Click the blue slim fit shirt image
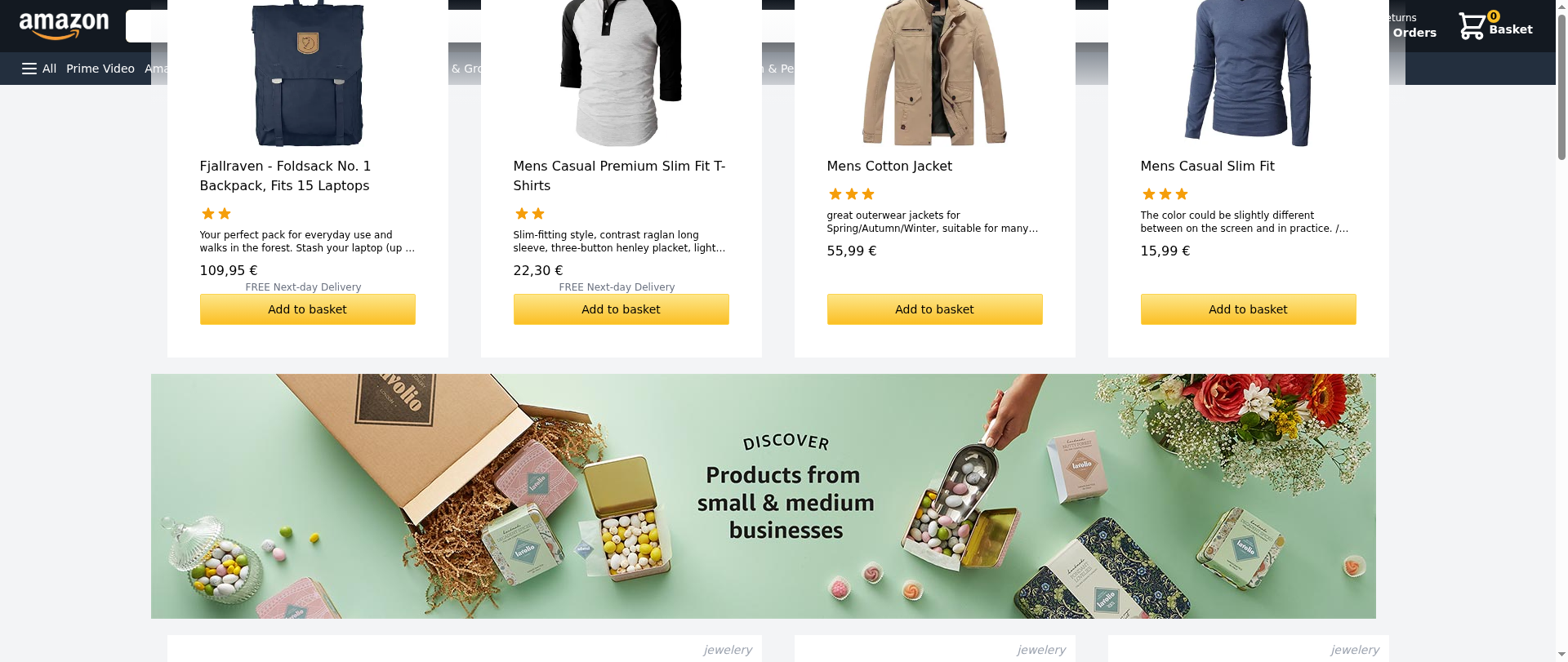The width and height of the screenshot is (1568, 662). 1248,73
